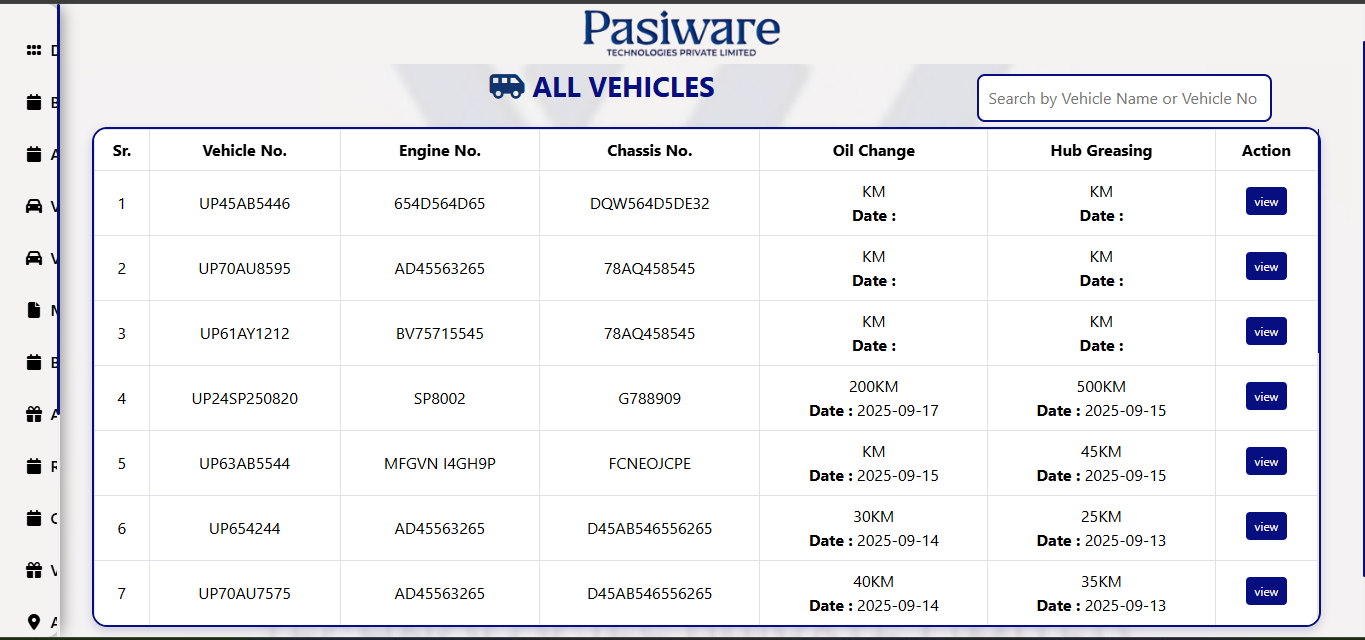View details for vehicle UP45AB5446

(x=1266, y=202)
